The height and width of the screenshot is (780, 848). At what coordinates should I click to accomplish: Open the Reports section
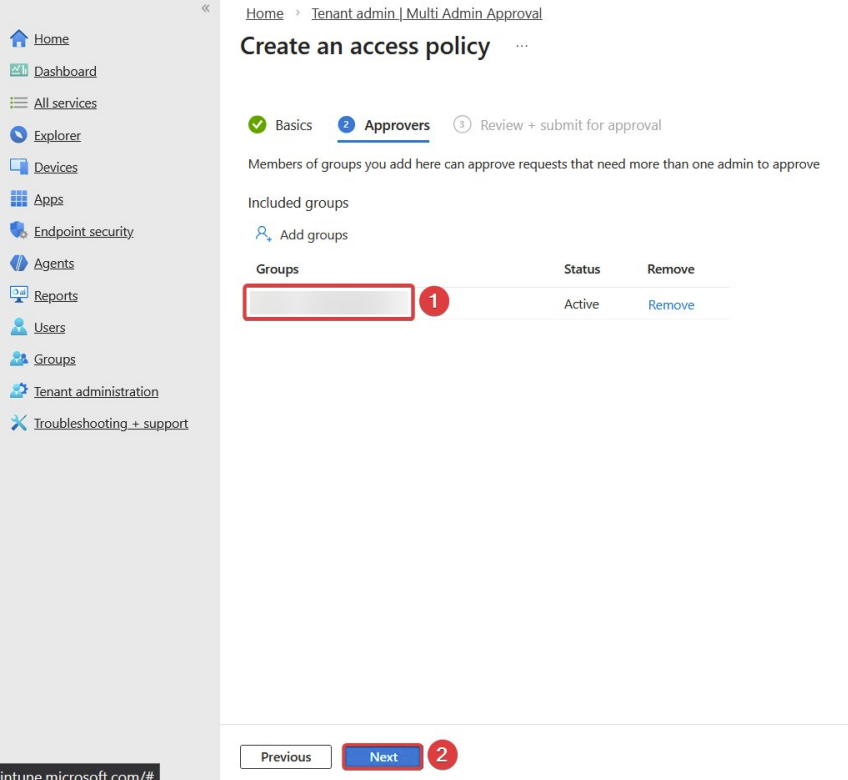(x=56, y=295)
